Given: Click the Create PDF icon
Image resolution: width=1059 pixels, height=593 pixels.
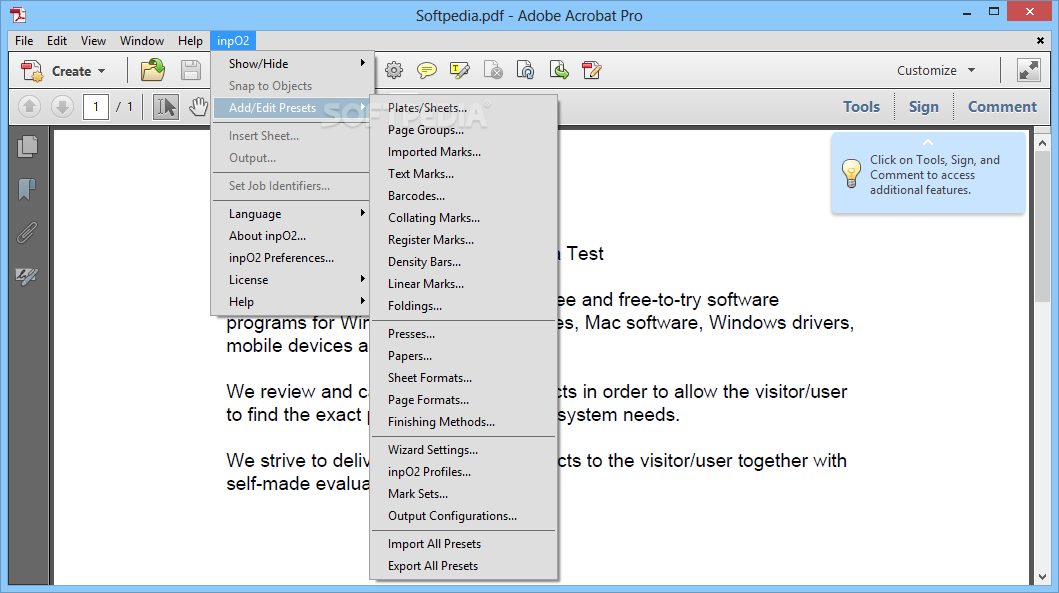Looking at the screenshot, I should tap(32, 70).
